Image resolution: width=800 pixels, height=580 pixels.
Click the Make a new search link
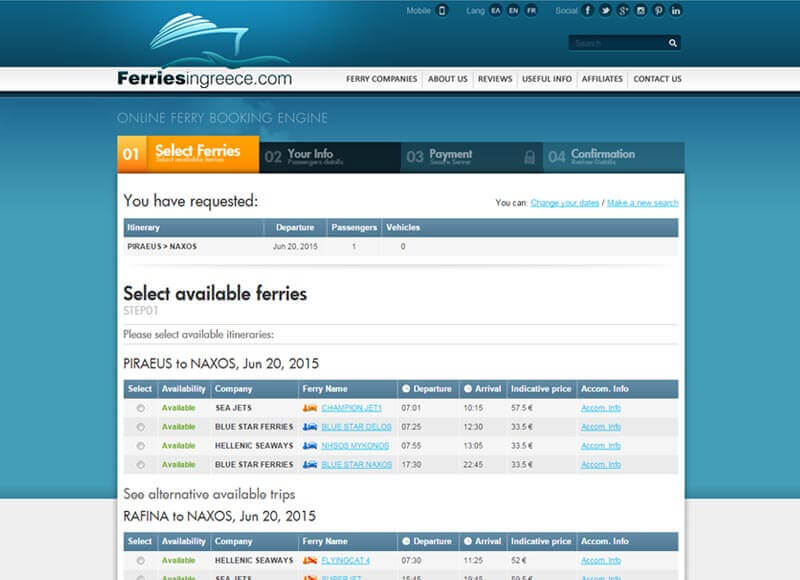tap(643, 203)
